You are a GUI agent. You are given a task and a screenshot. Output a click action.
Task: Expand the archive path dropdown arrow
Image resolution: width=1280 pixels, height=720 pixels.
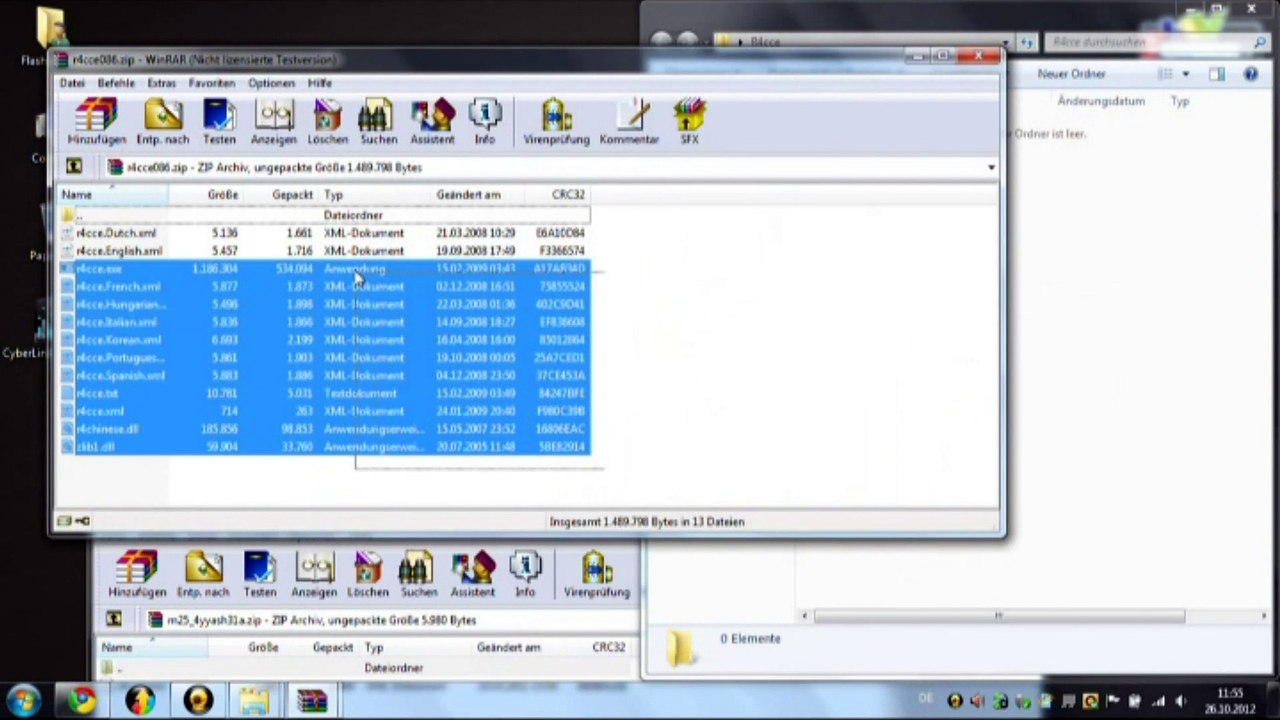(x=991, y=167)
